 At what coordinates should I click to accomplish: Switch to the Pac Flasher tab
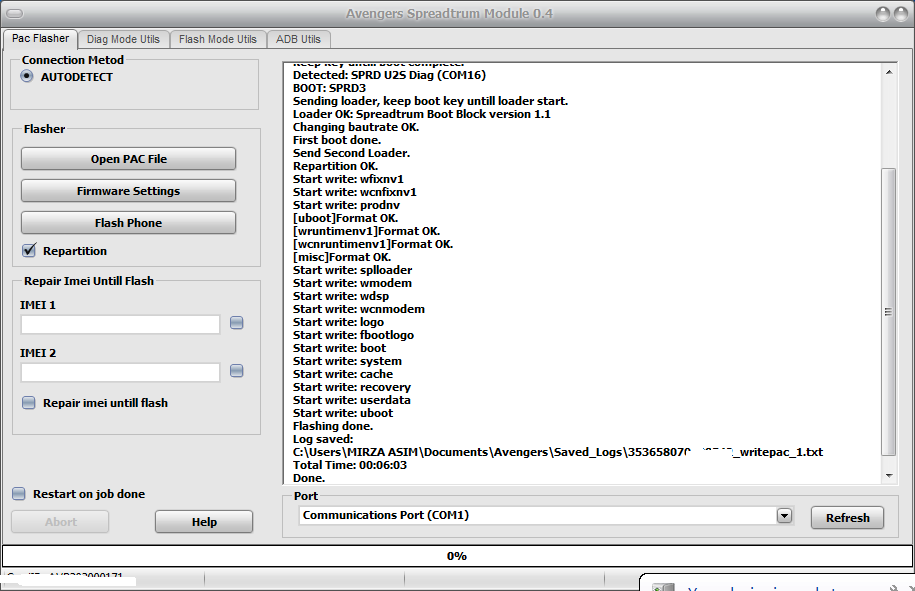coord(40,39)
